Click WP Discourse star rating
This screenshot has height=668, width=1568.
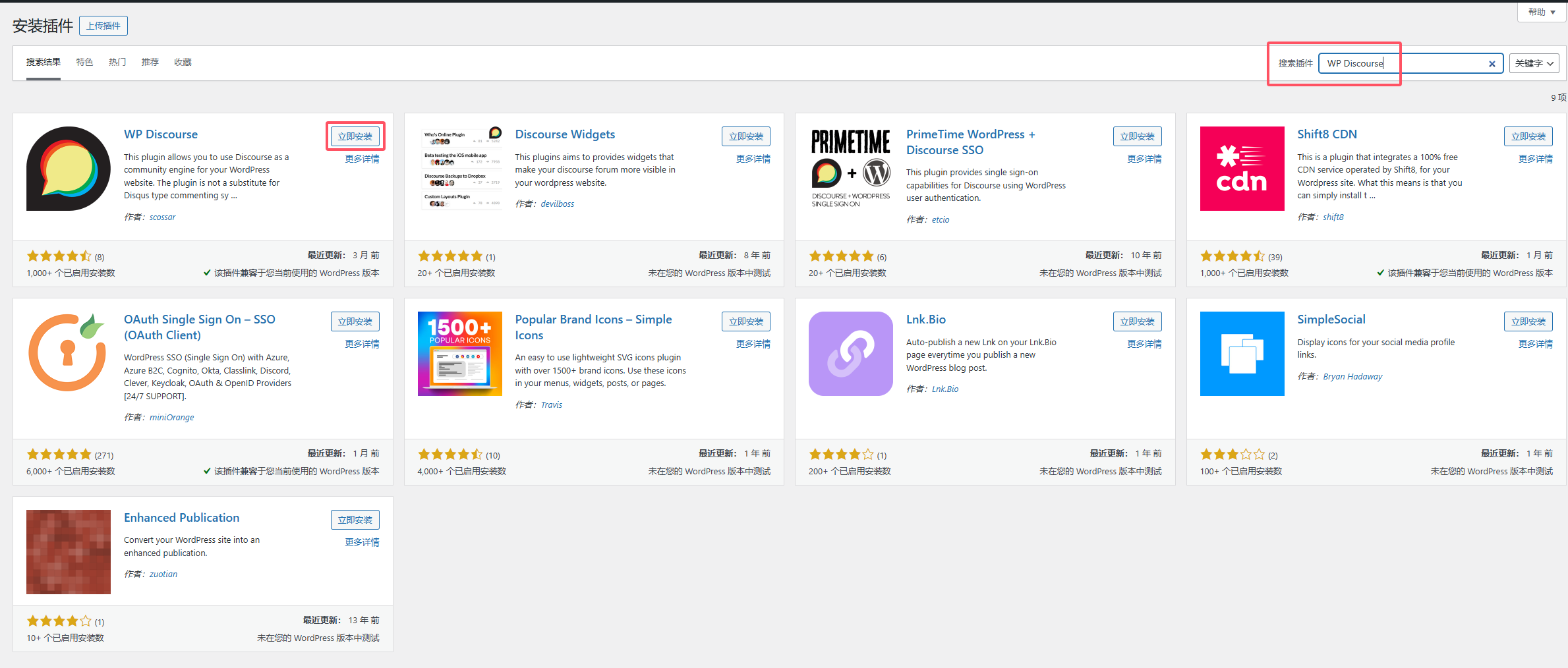pyautogui.click(x=59, y=256)
